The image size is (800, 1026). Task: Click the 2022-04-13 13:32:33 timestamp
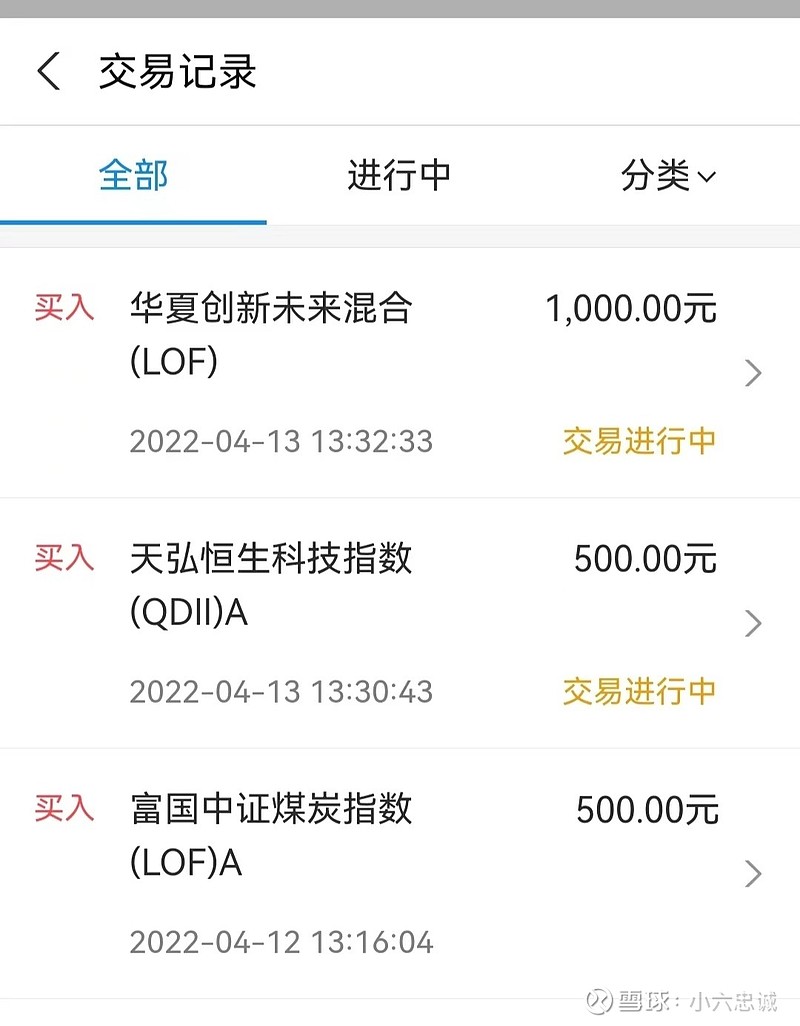coord(281,441)
